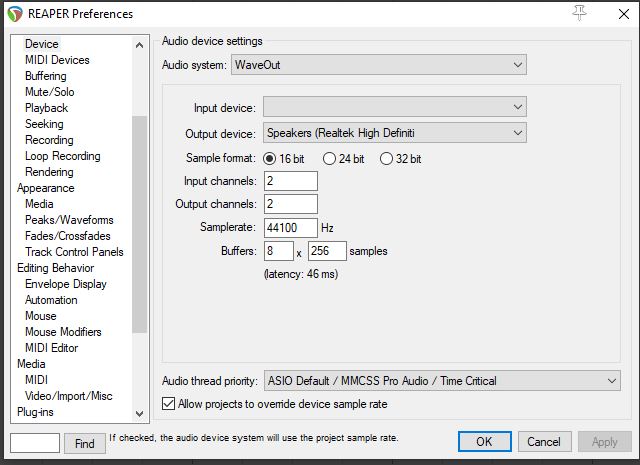Select the top-level Media category below MIDI Editor

[x=31, y=364]
